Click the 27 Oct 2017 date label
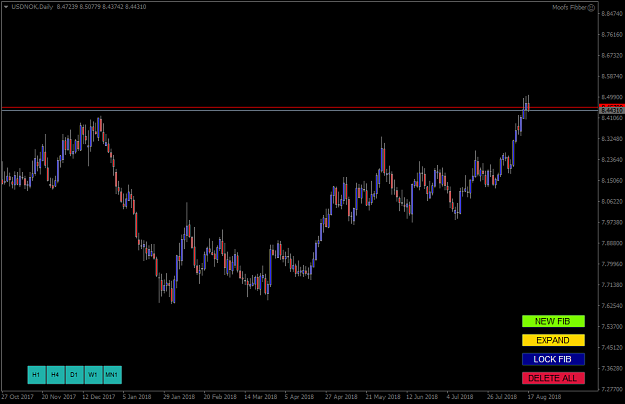This screenshot has width=625, height=404. (17, 397)
